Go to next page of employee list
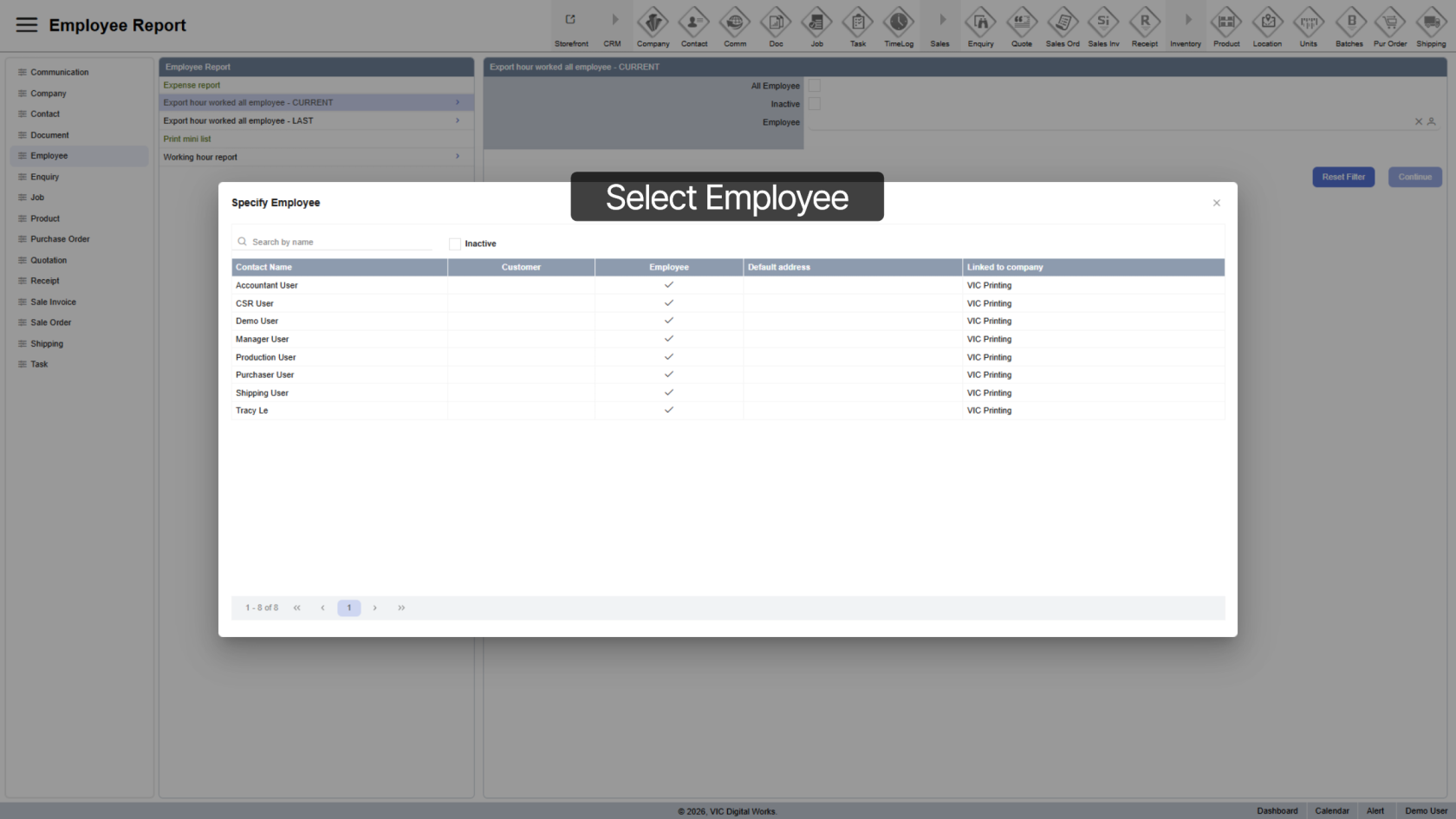Screen dimensions: 1456x819 tap(374, 608)
